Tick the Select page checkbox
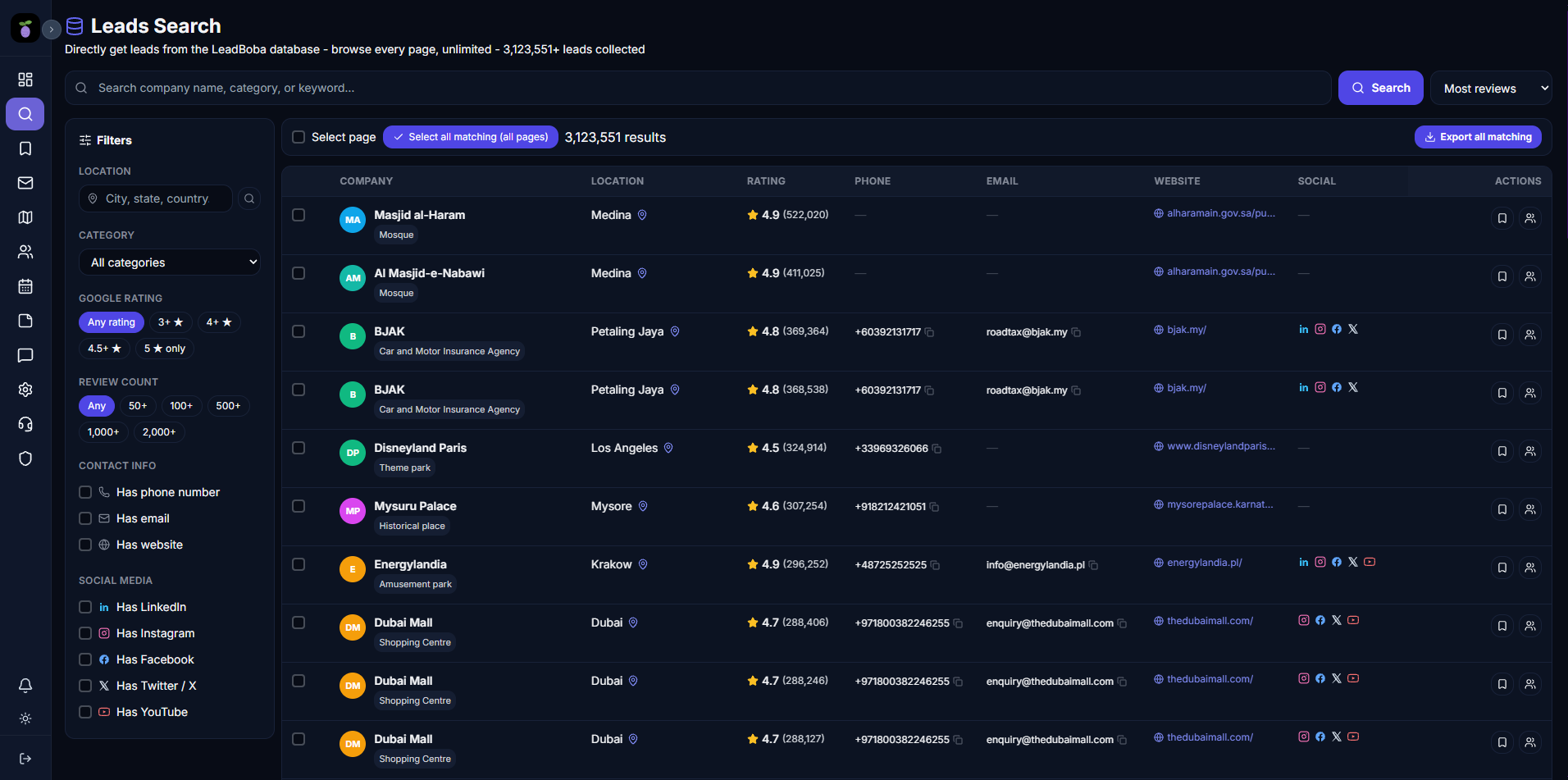This screenshot has width=1568, height=780. (299, 137)
